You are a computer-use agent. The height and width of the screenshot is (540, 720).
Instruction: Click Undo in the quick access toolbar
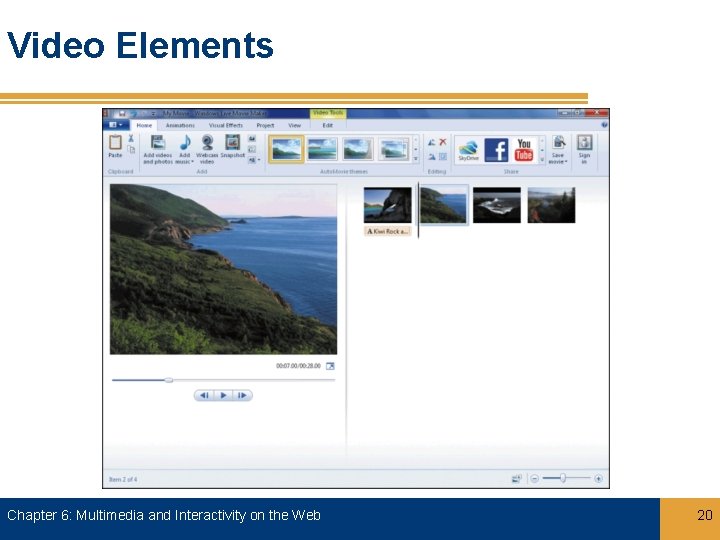tap(134, 113)
